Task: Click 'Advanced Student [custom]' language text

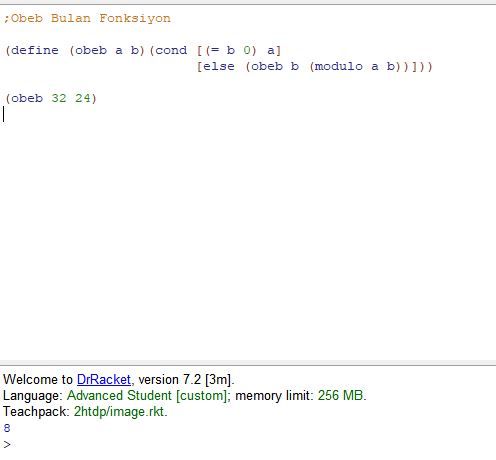Action: pos(148,396)
